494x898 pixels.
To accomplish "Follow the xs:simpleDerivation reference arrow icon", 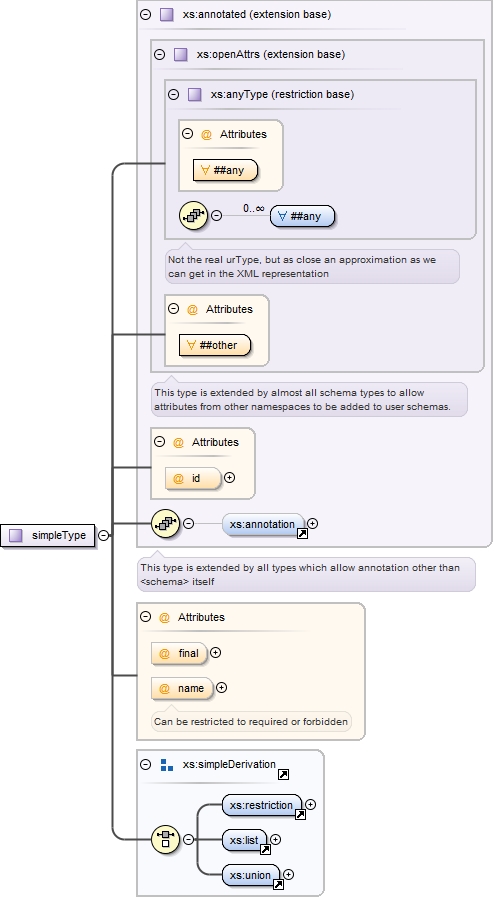I will tap(283, 774).
